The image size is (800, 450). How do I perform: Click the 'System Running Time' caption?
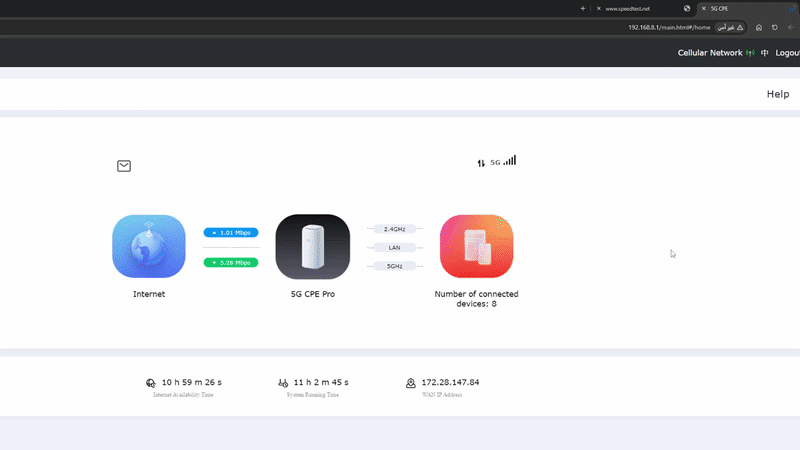click(x=313, y=395)
